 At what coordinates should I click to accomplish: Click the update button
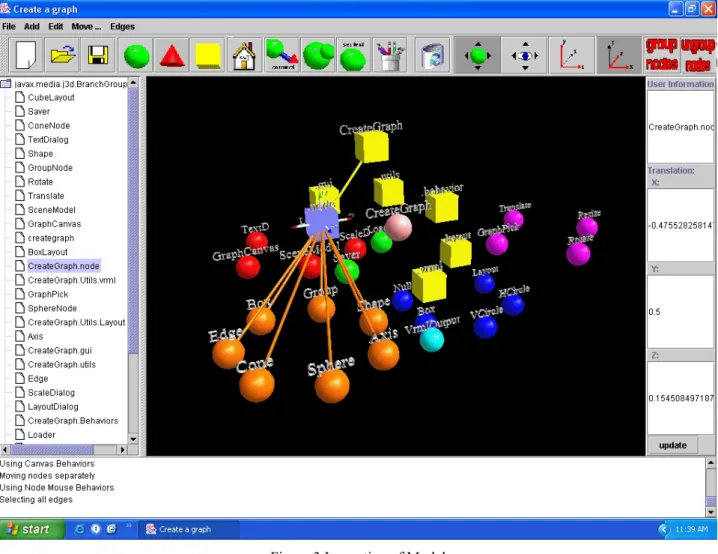click(673, 445)
